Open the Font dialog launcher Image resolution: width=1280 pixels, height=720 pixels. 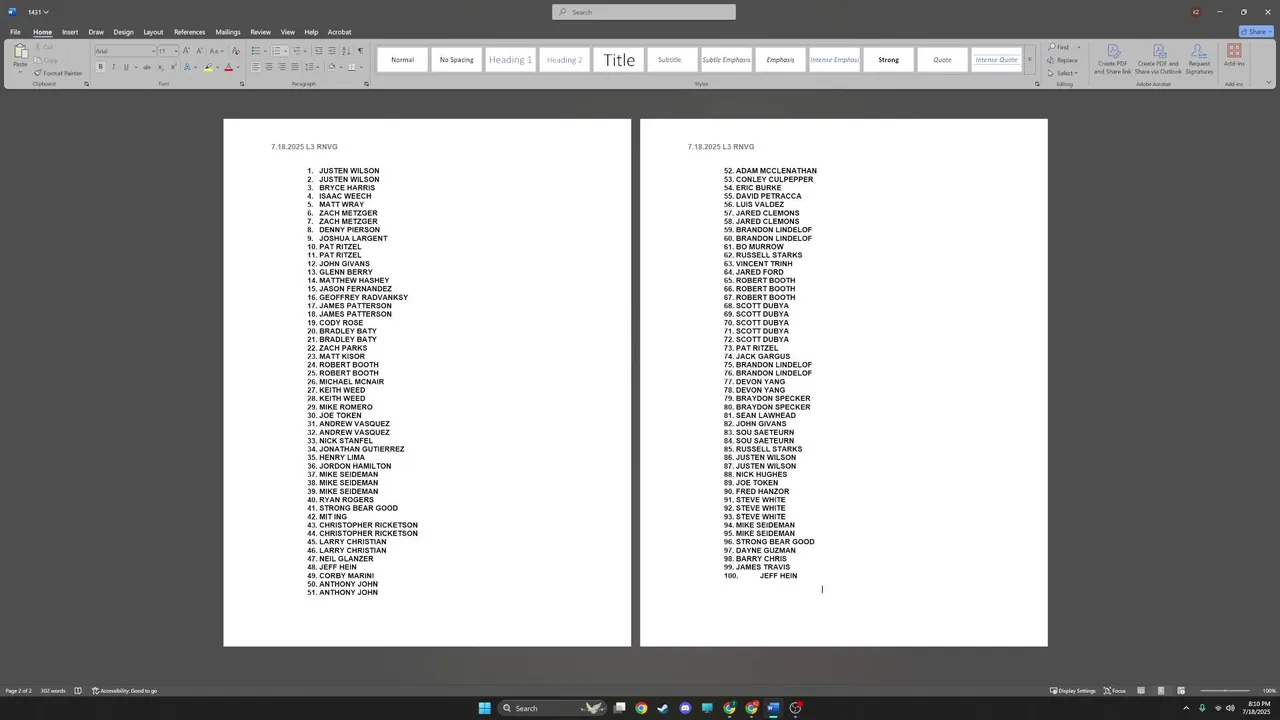tap(242, 84)
